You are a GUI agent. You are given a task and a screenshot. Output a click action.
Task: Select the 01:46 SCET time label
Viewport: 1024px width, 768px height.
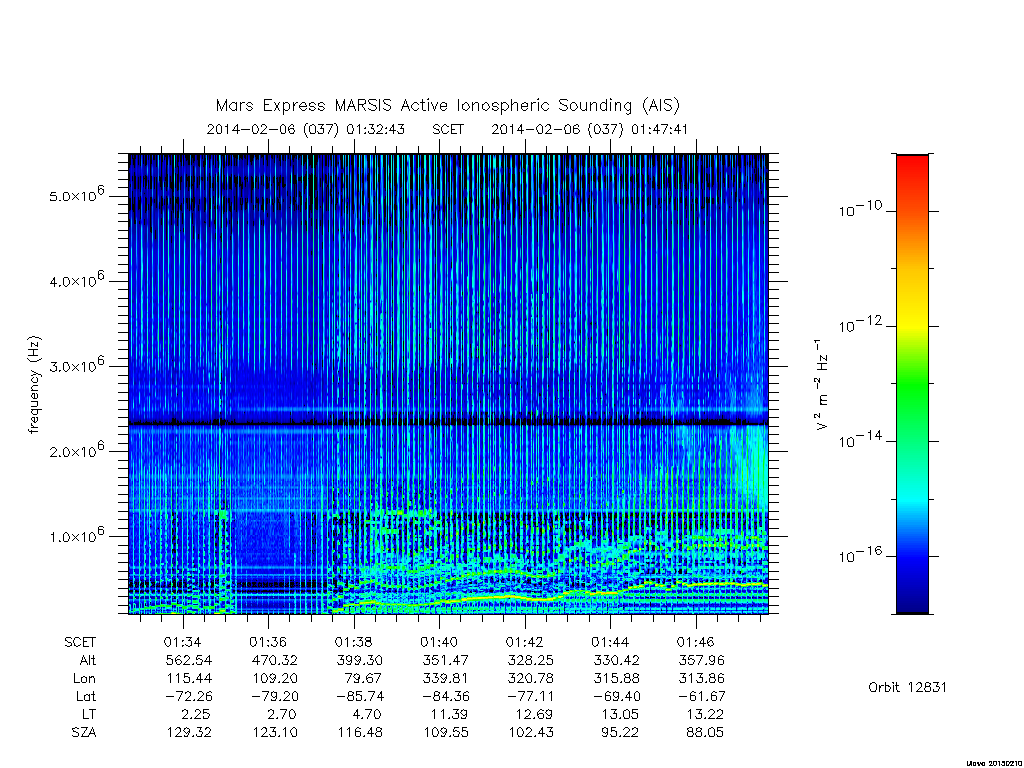(x=696, y=642)
